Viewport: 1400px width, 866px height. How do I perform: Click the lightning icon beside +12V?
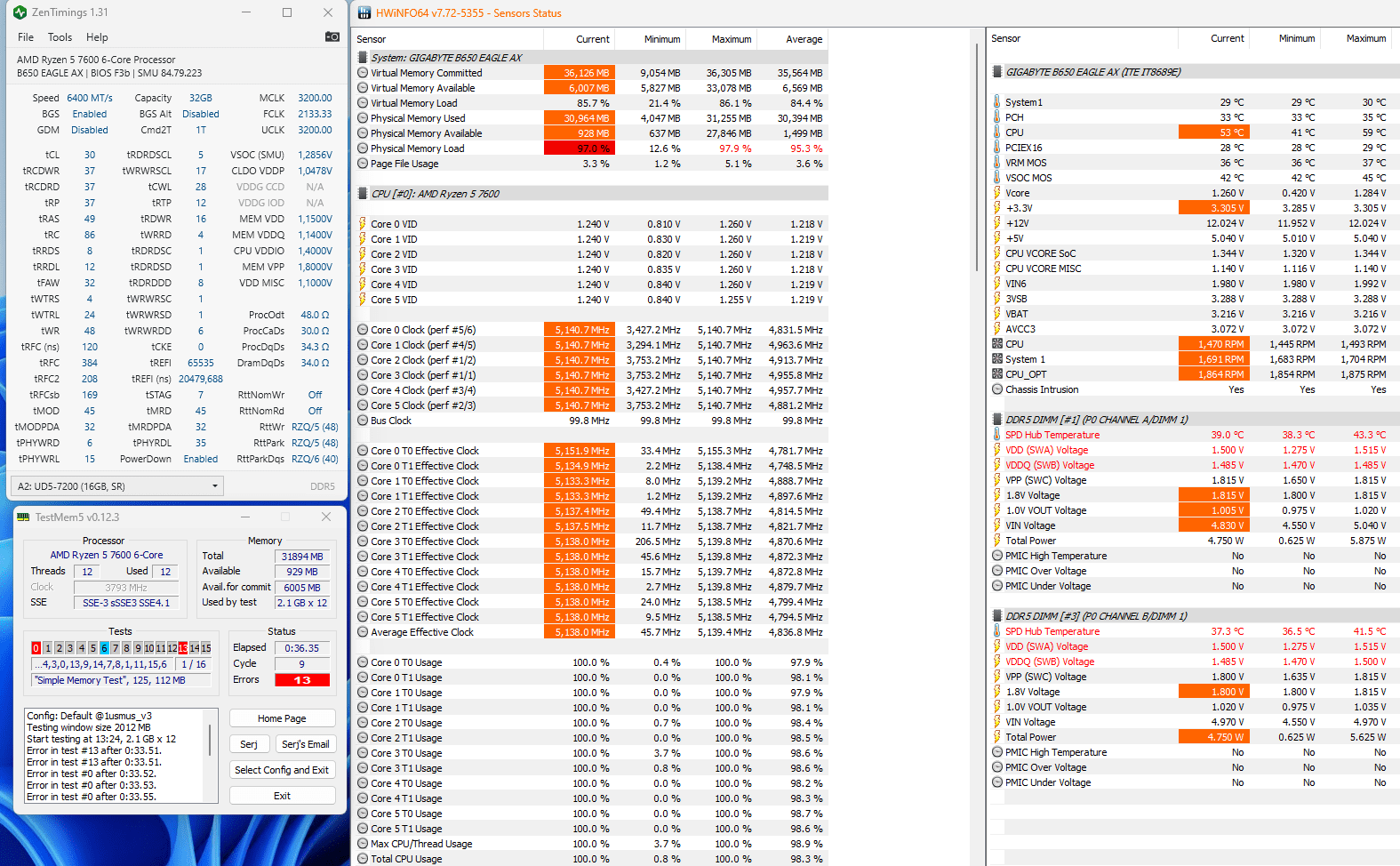996,223
